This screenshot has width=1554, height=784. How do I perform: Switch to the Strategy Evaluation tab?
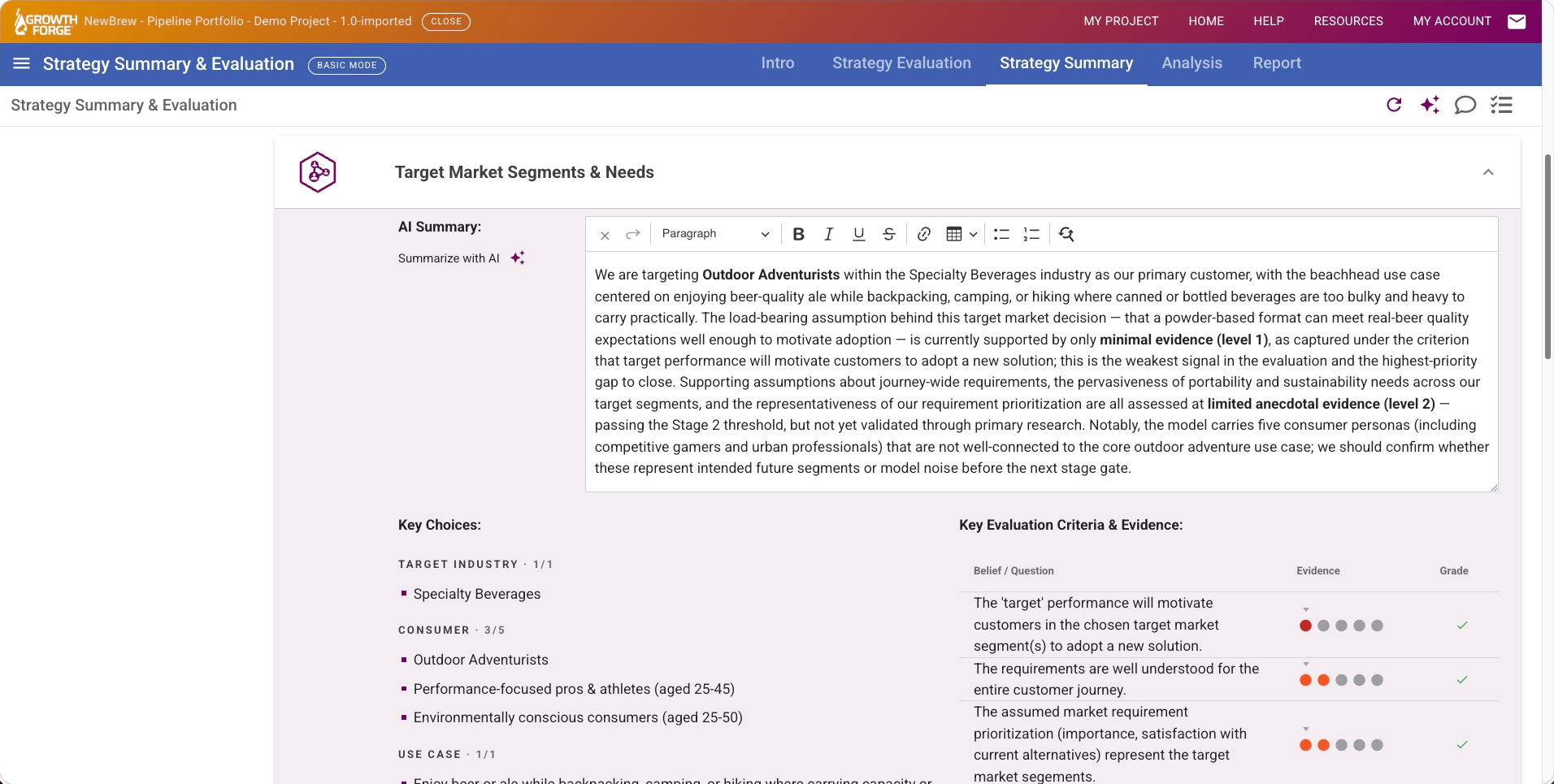(x=901, y=63)
